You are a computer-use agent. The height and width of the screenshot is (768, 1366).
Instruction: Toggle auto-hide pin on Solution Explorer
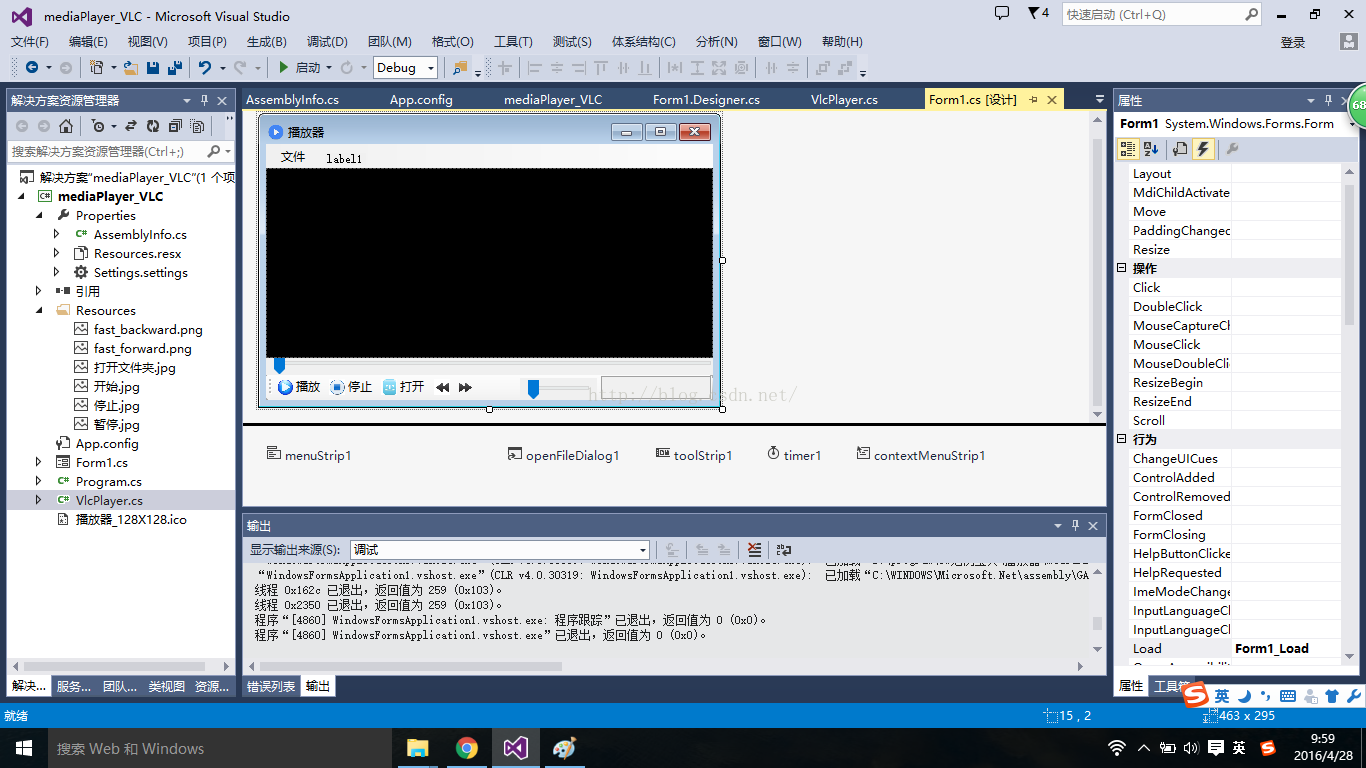(204, 100)
